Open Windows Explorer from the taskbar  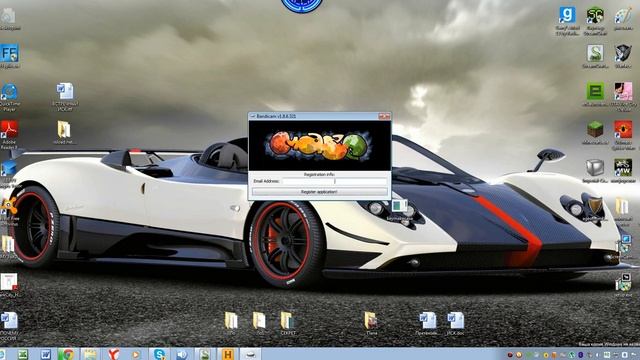click(90, 354)
